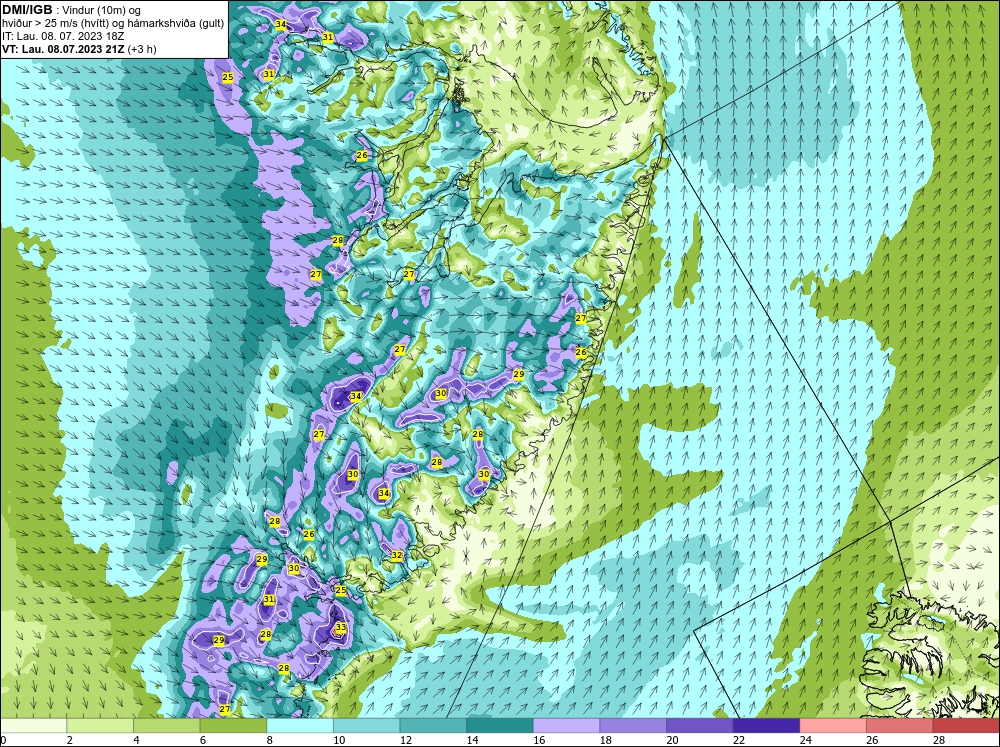Click scale number 14 on the color bar
Screen dimensions: 1000x747
[x=472, y=740]
